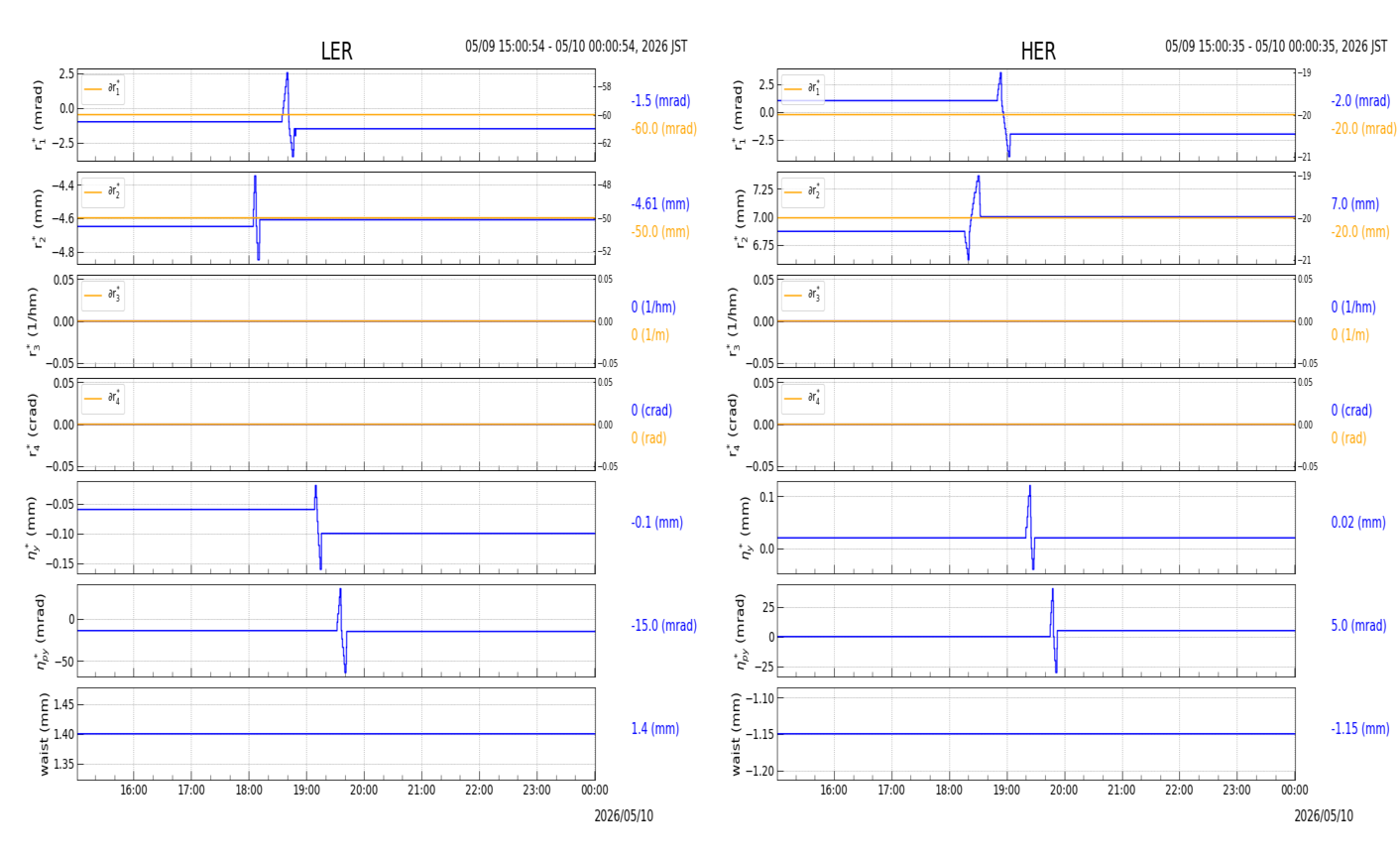1400x857 pixels.
Task: Click LER orange value 0 (1/m)
Action: point(649,335)
